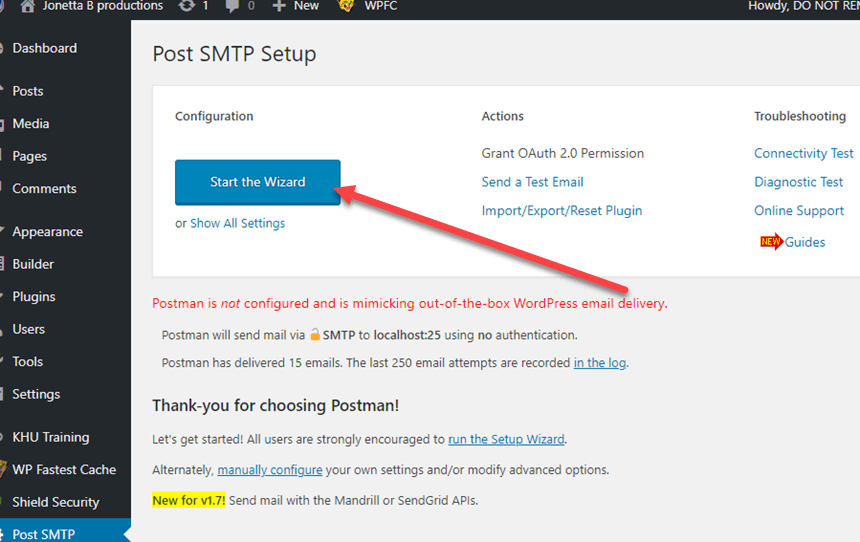Click the lock icon next to SMTP

point(315,334)
